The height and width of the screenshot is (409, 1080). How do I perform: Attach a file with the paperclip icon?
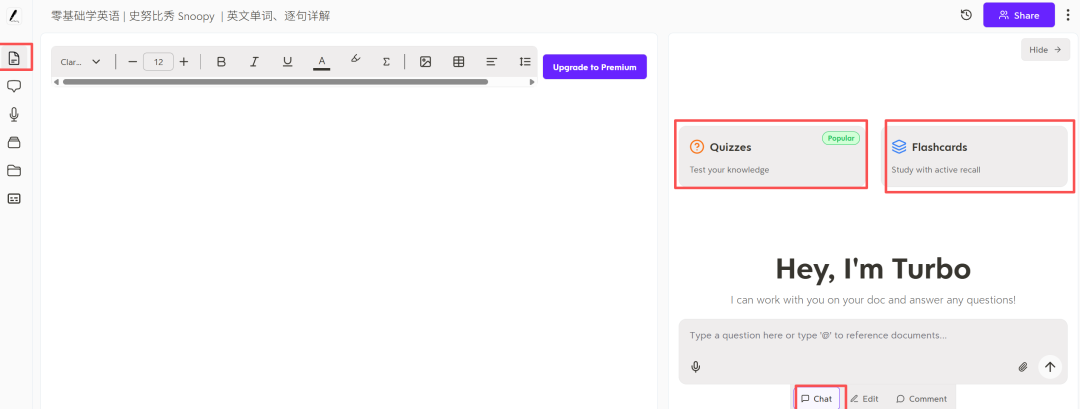point(1023,367)
